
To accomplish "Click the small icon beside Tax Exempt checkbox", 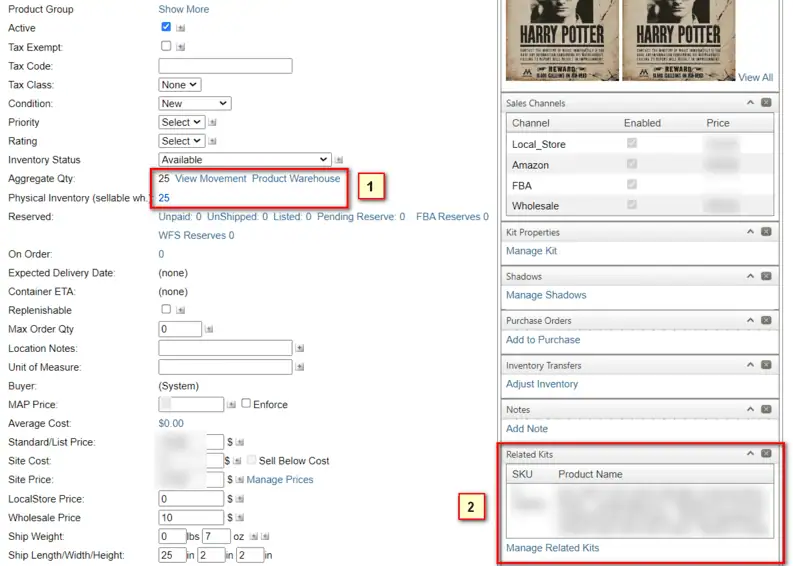I will (x=181, y=47).
